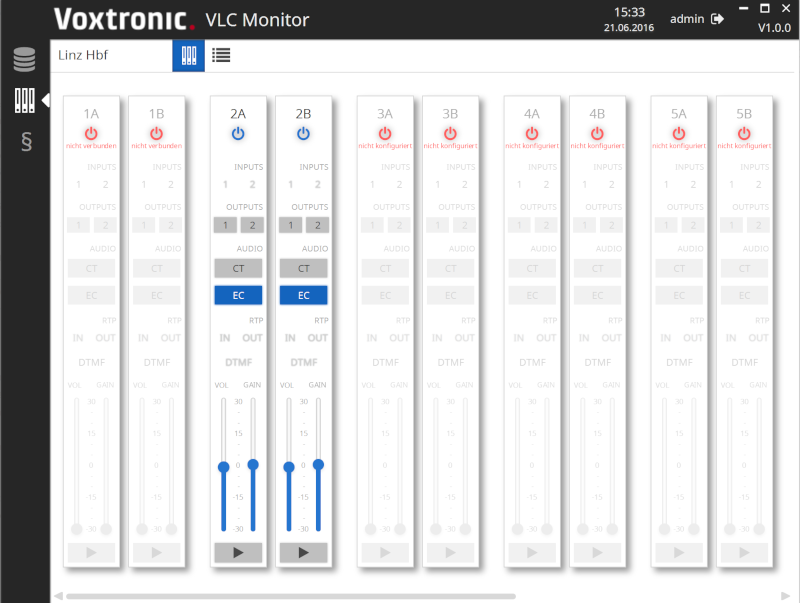Move the VOL slider on channel 2A
Screen dimensions: 800x603
click(x=224, y=465)
